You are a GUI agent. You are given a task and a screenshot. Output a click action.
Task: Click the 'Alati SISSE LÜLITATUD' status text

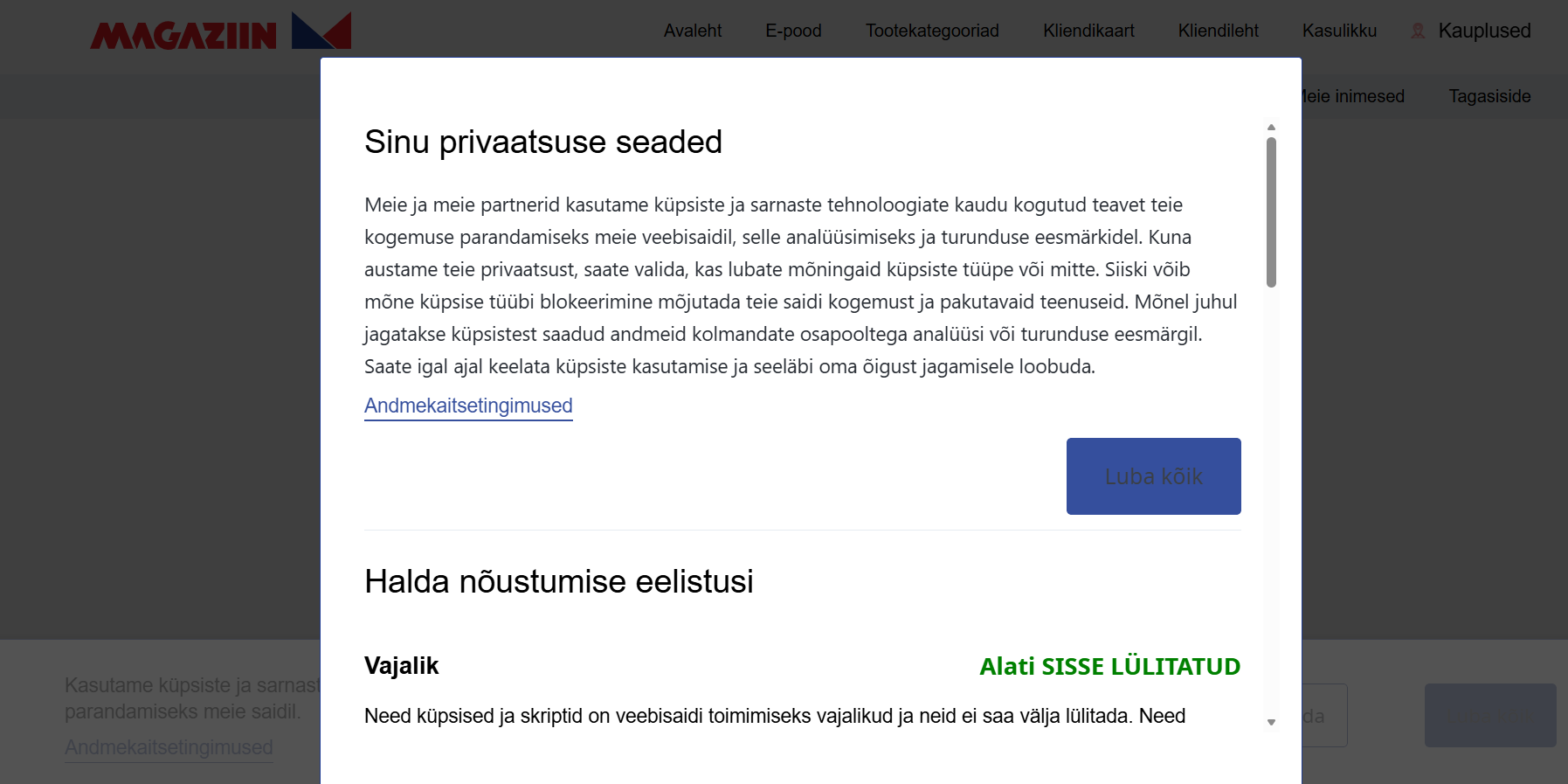point(1109,666)
